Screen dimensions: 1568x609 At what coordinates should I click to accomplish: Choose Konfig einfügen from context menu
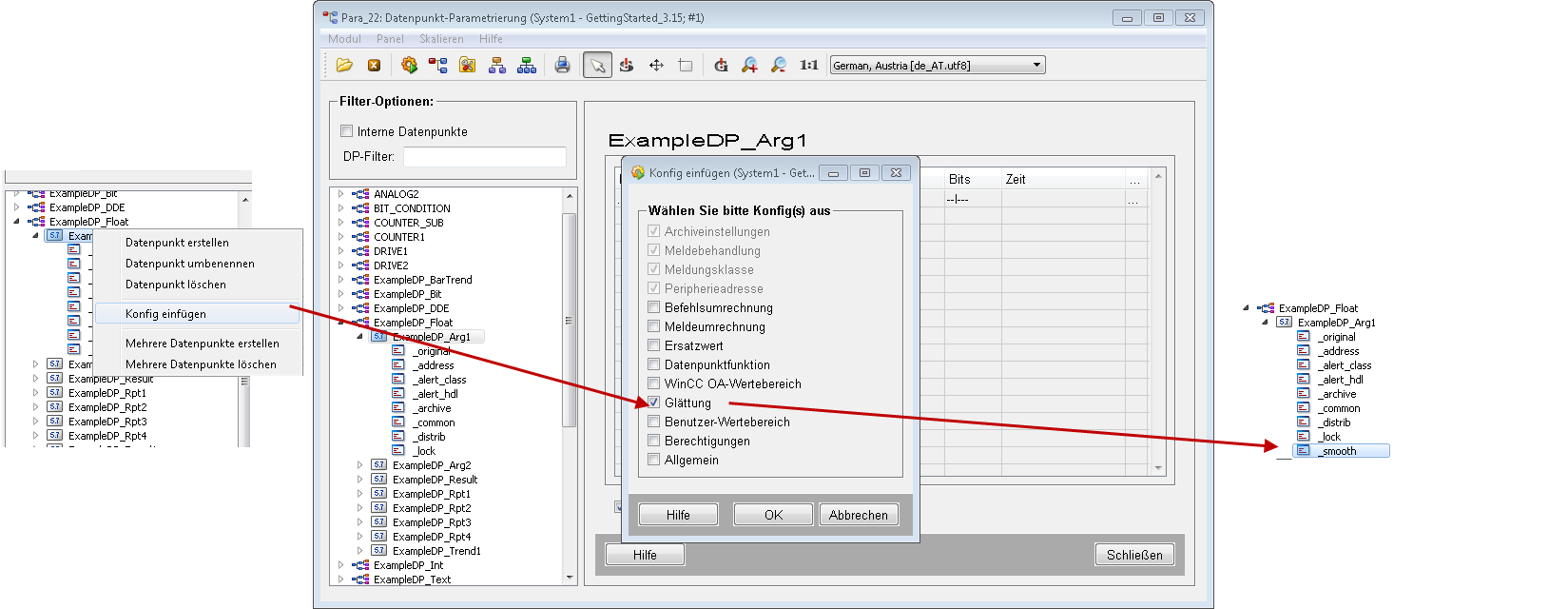point(165,314)
